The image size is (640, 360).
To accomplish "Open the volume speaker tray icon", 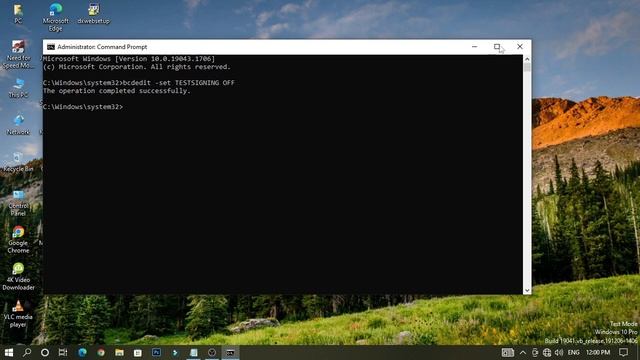I will click(559, 352).
